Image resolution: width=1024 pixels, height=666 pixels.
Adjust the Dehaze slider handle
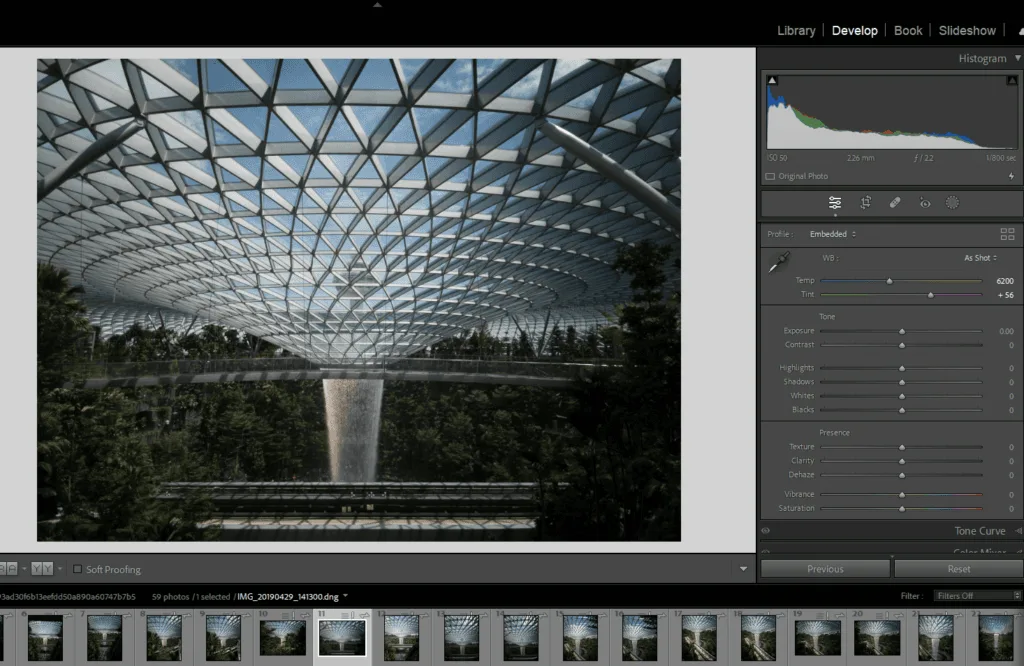[902, 475]
